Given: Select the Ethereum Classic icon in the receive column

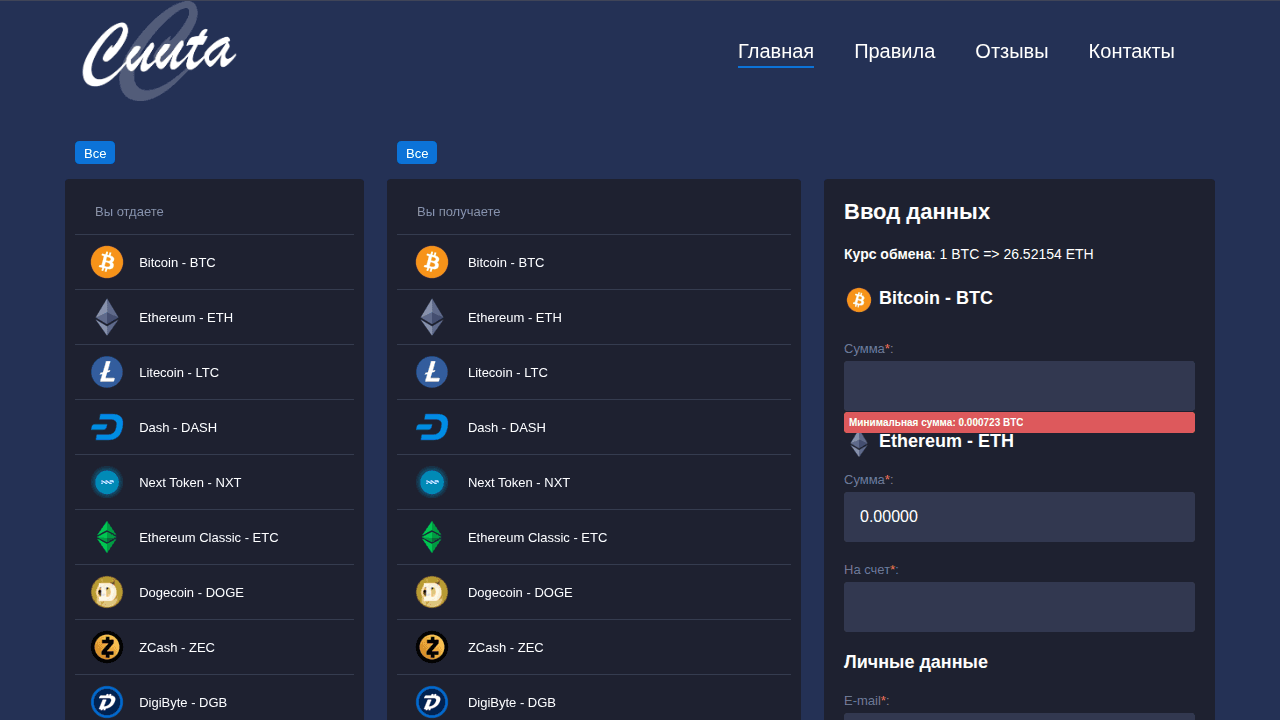Looking at the screenshot, I should tap(432, 537).
